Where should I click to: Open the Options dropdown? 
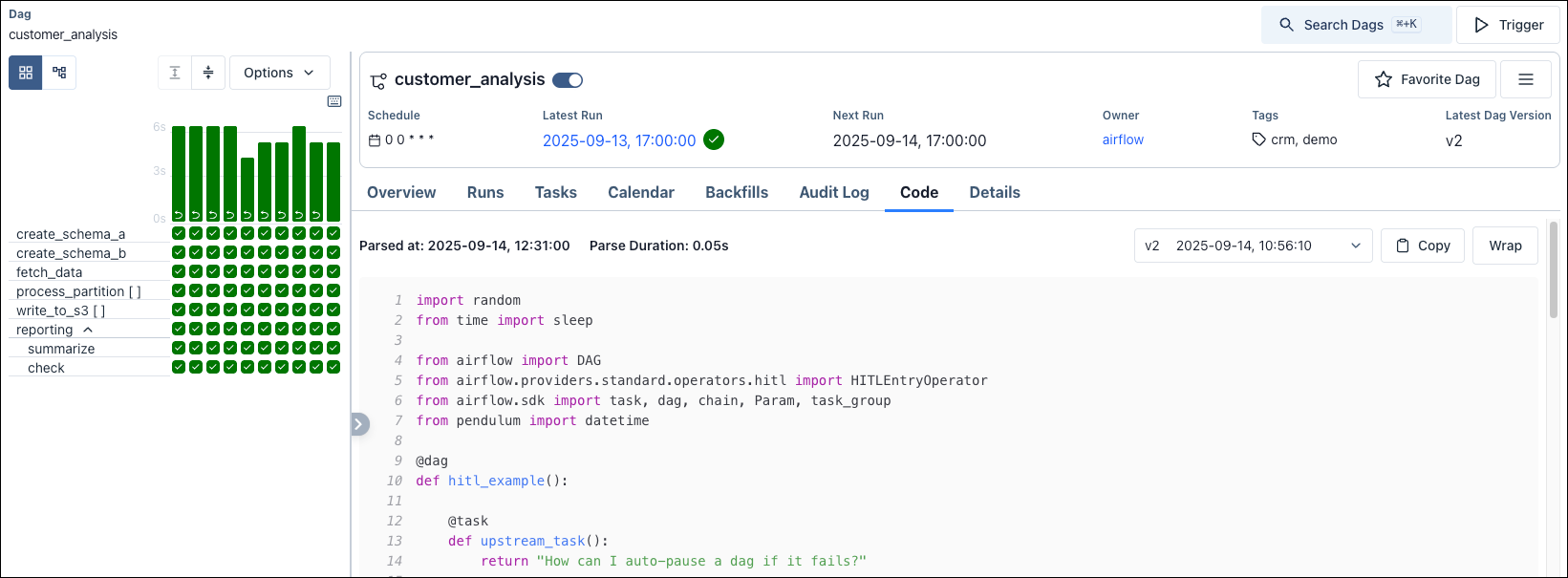pos(279,73)
